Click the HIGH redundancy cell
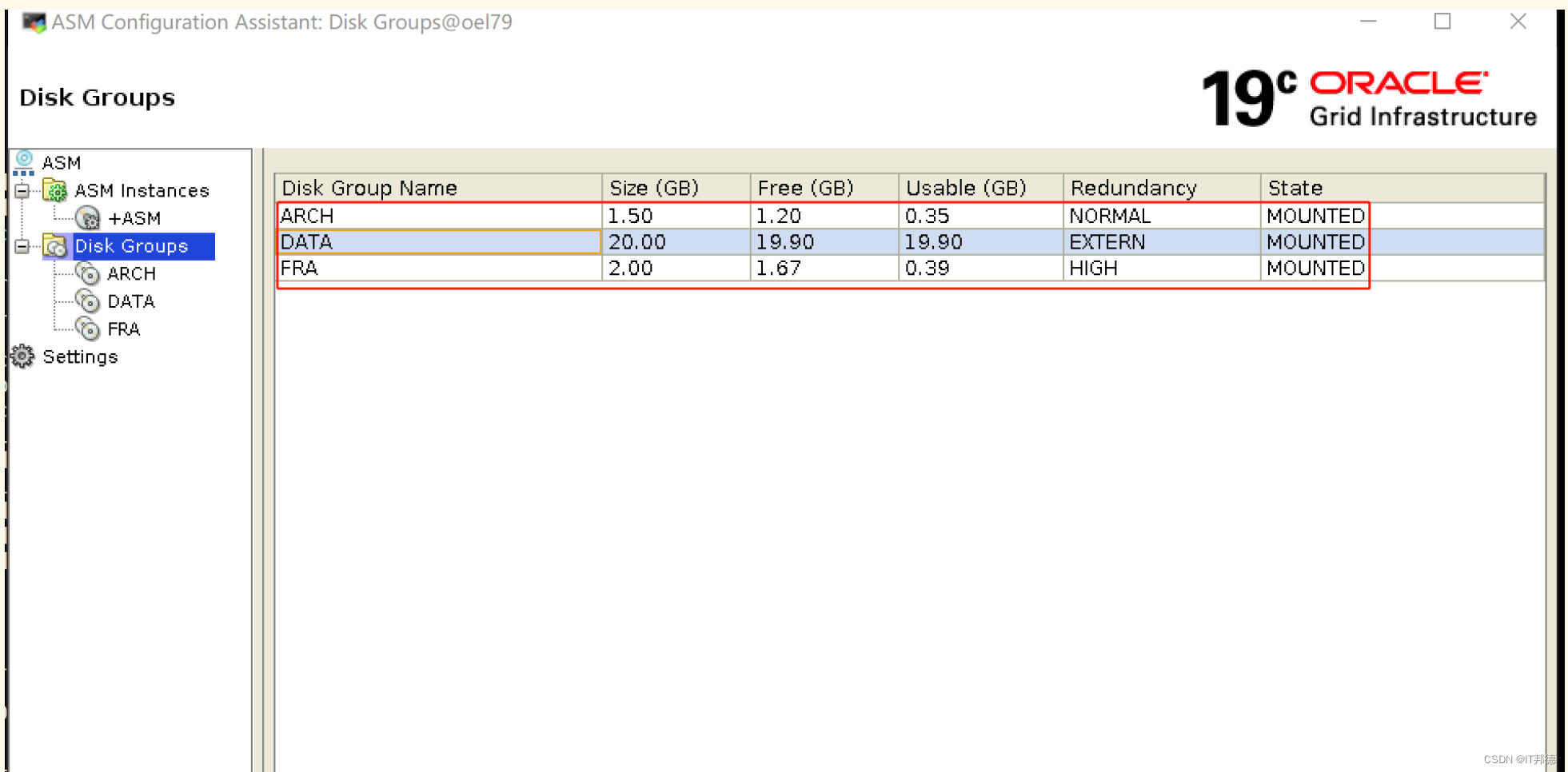Image resolution: width=1568 pixels, height=772 pixels. pos(1162,268)
